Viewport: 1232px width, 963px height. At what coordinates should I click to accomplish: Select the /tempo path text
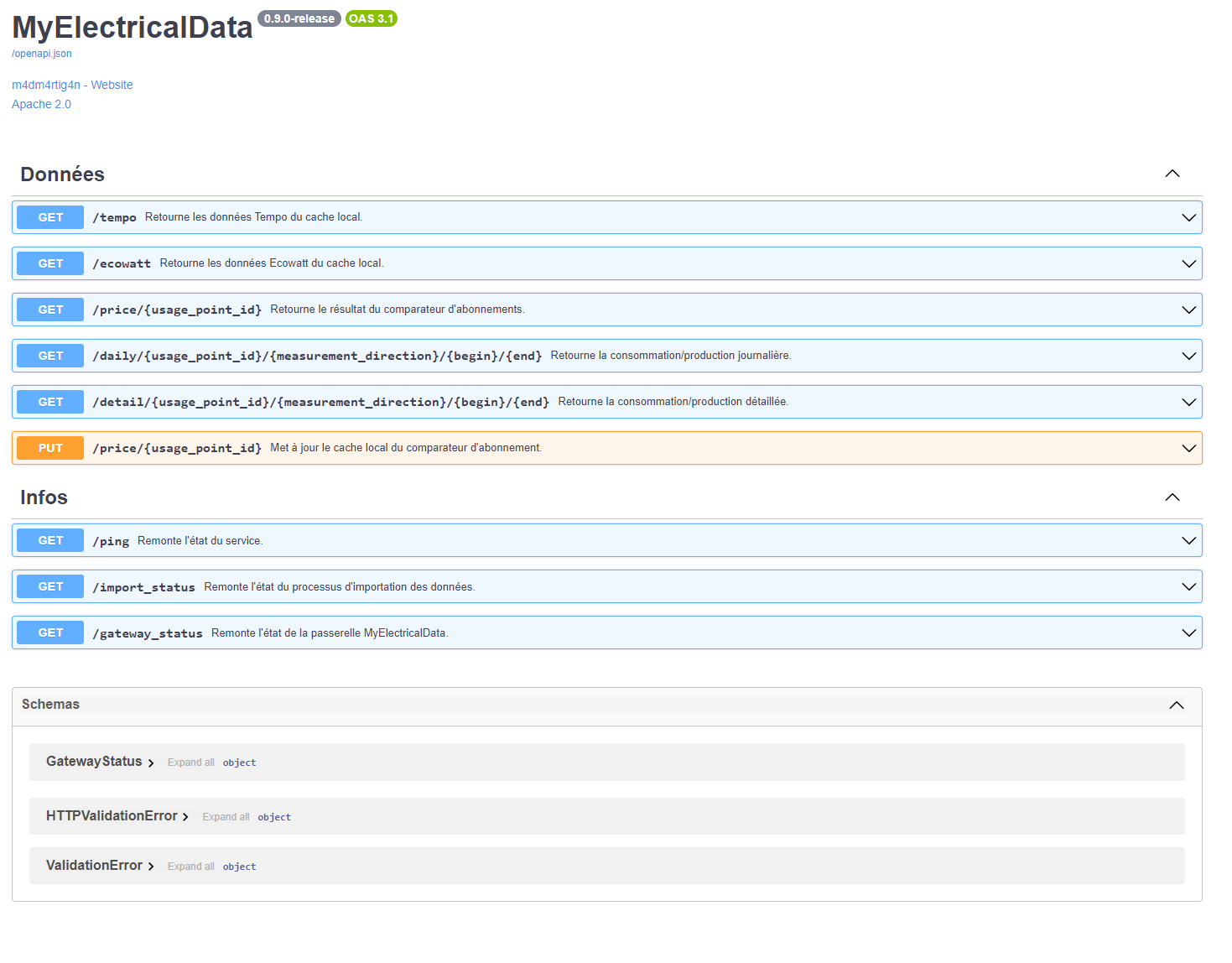[114, 217]
